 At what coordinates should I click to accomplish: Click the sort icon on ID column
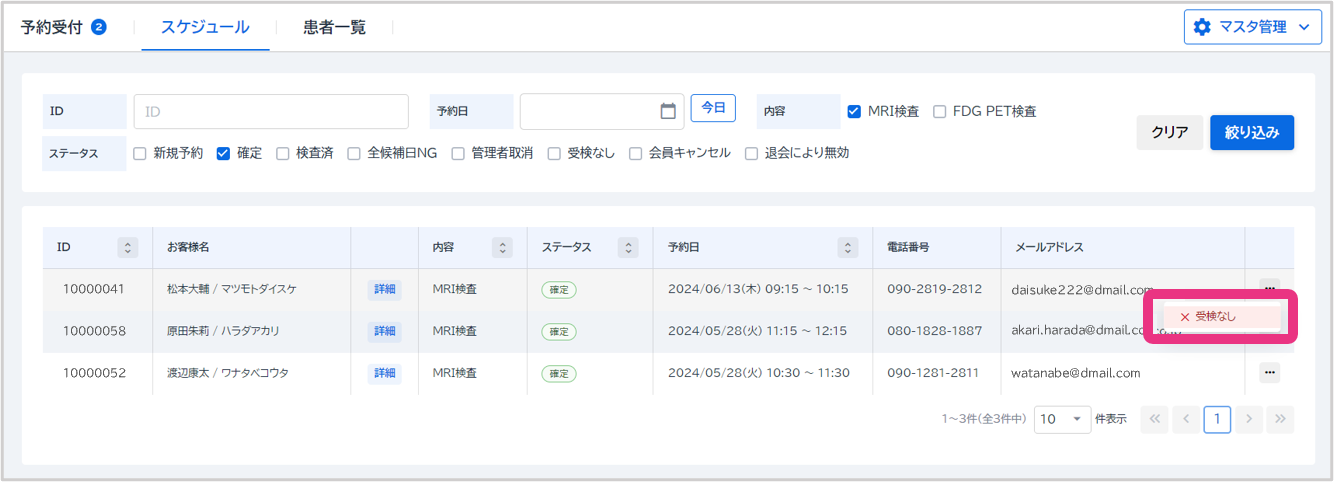[x=127, y=247]
